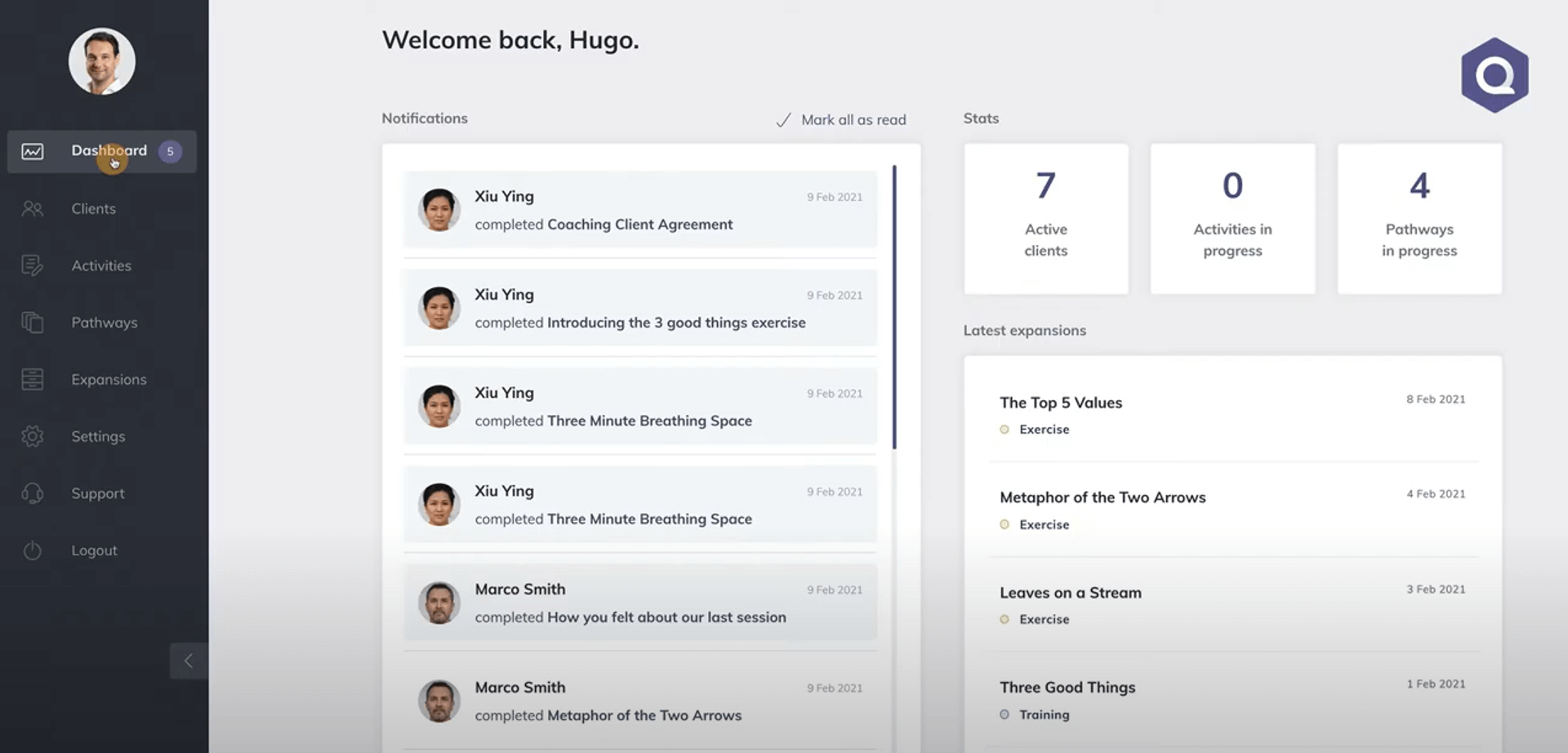Viewport: 1568px width, 753px height.
Task: Open the Three Good Things training expansion
Action: click(x=1232, y=700)
